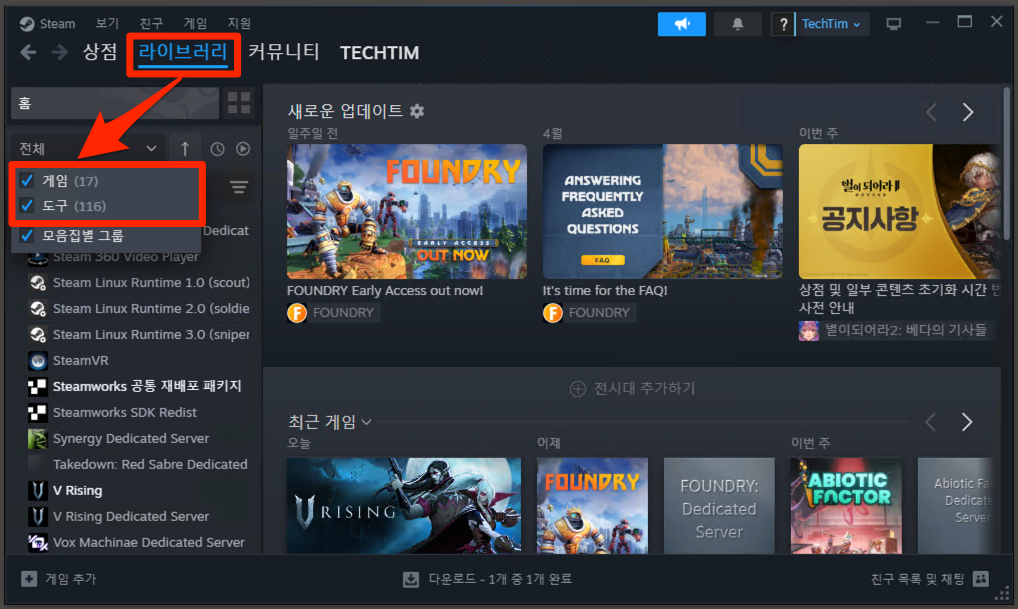Open the FOUNDRY FAQ news thumbnail
This screenshot has height=609, width=1018.
[x=663, y=212]
